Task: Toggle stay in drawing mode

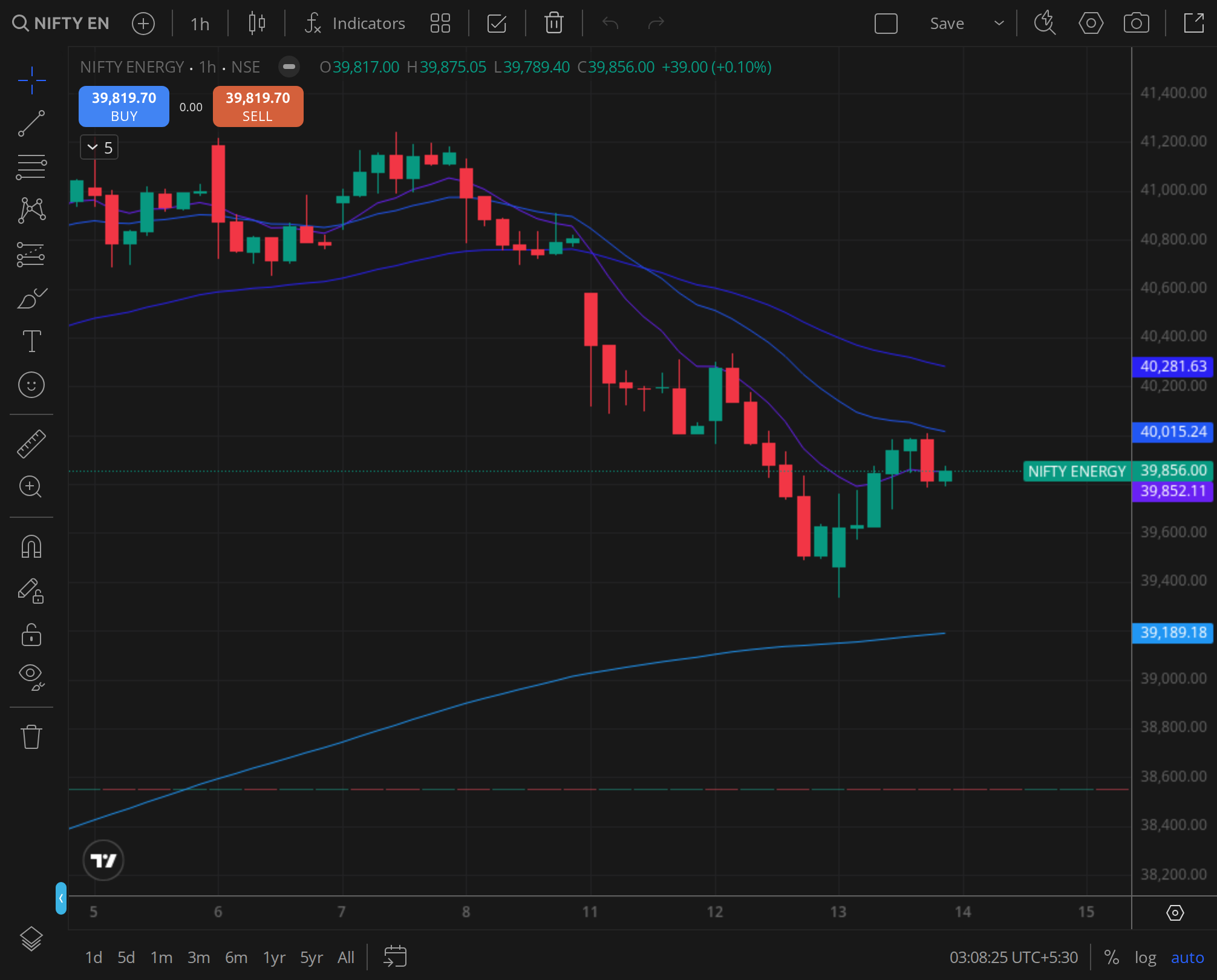Action: coord(31,591)
